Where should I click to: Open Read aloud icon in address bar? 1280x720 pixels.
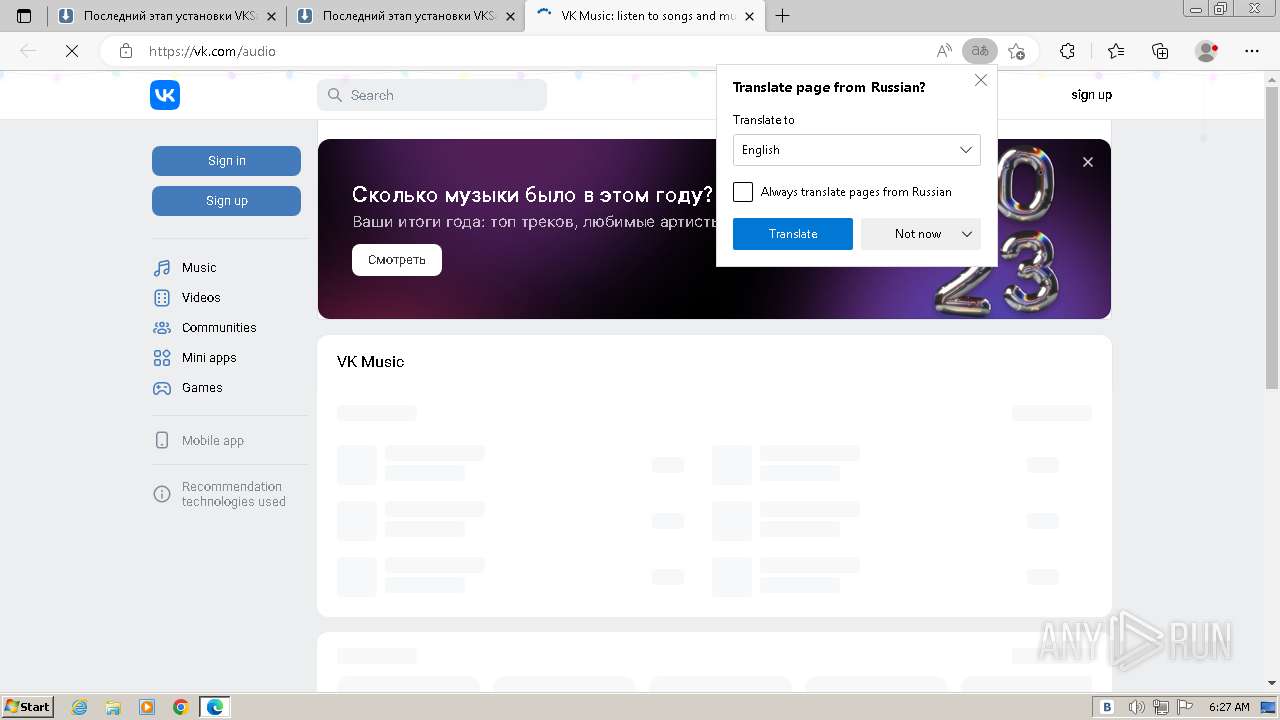[x=944, y=51]
